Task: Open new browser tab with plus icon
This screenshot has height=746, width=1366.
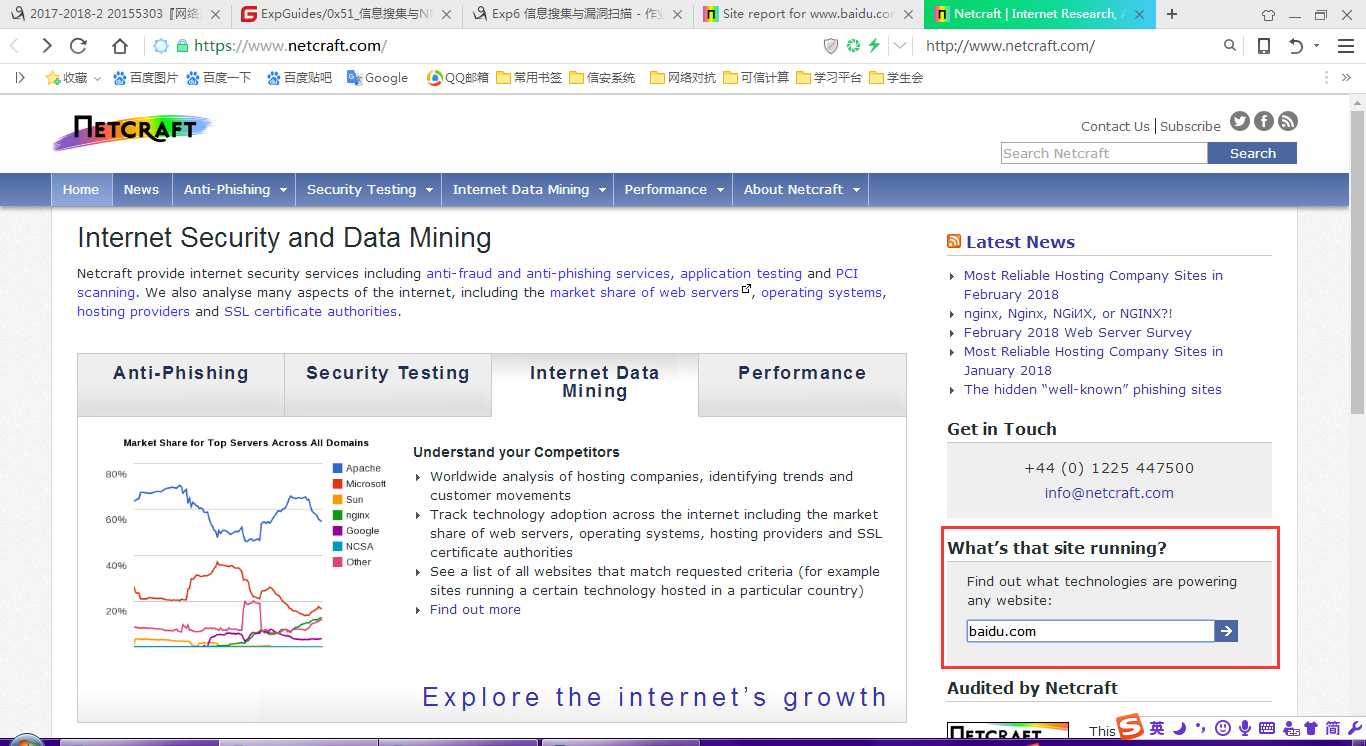Action: 1172,14
